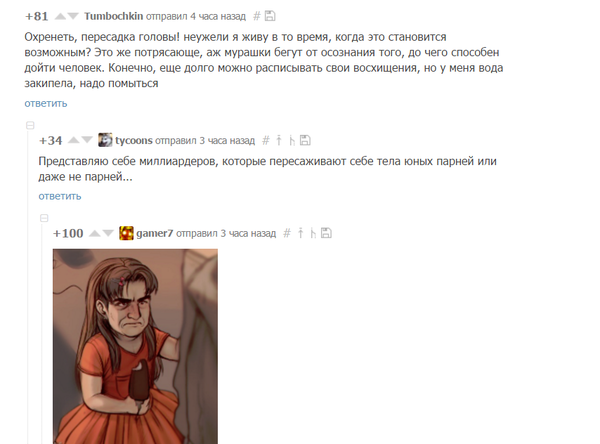This screenshot has width=600, height=444.
Task: Collapse the gamer7 reply branch
Action: pyautogui.click(x=44, y=218)
